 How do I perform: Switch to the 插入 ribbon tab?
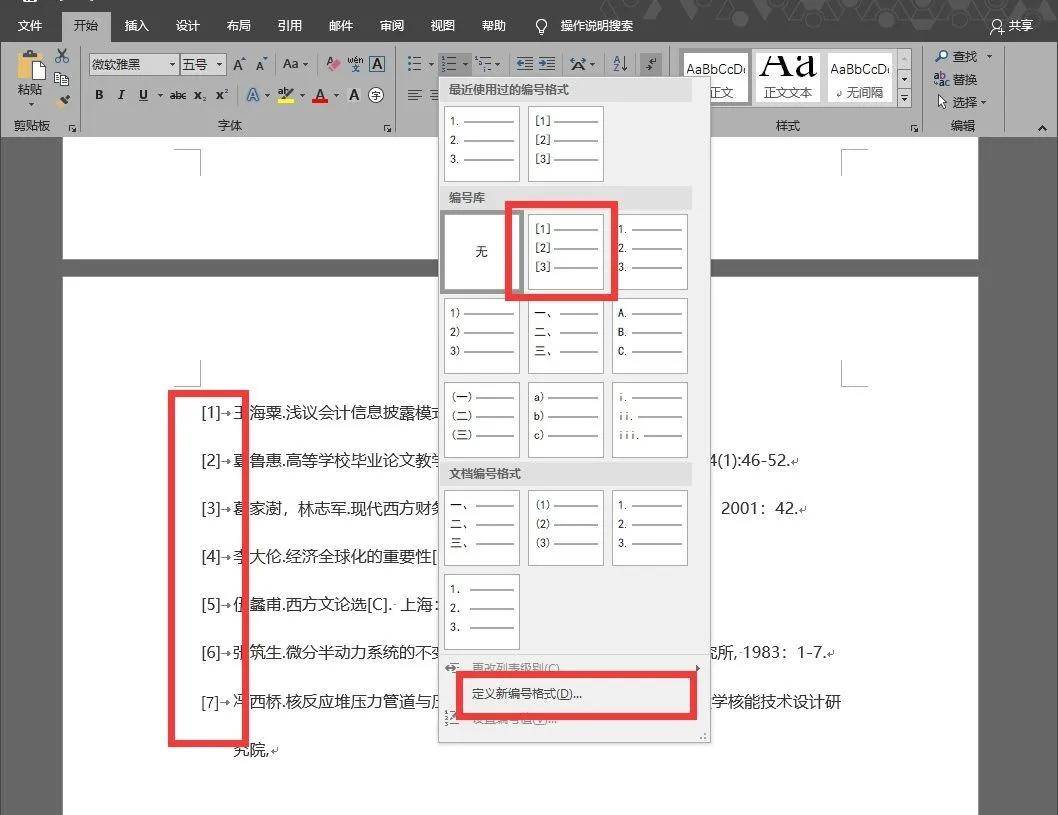(x=136, y=26)
